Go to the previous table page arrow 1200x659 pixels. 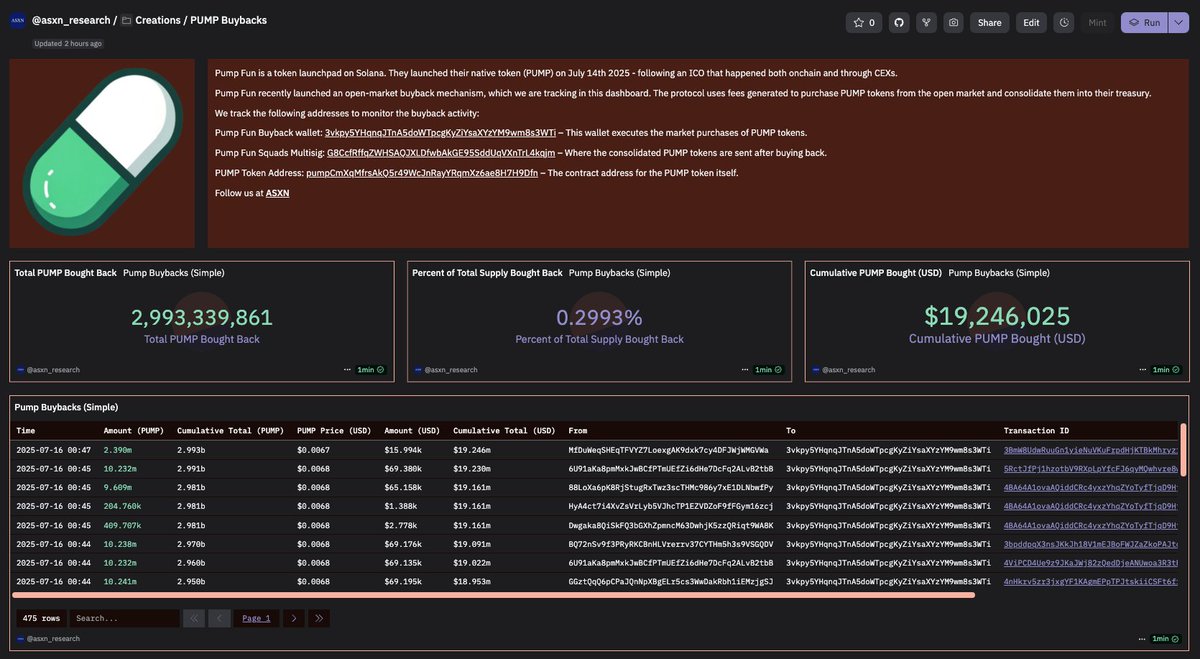point(219,618)
